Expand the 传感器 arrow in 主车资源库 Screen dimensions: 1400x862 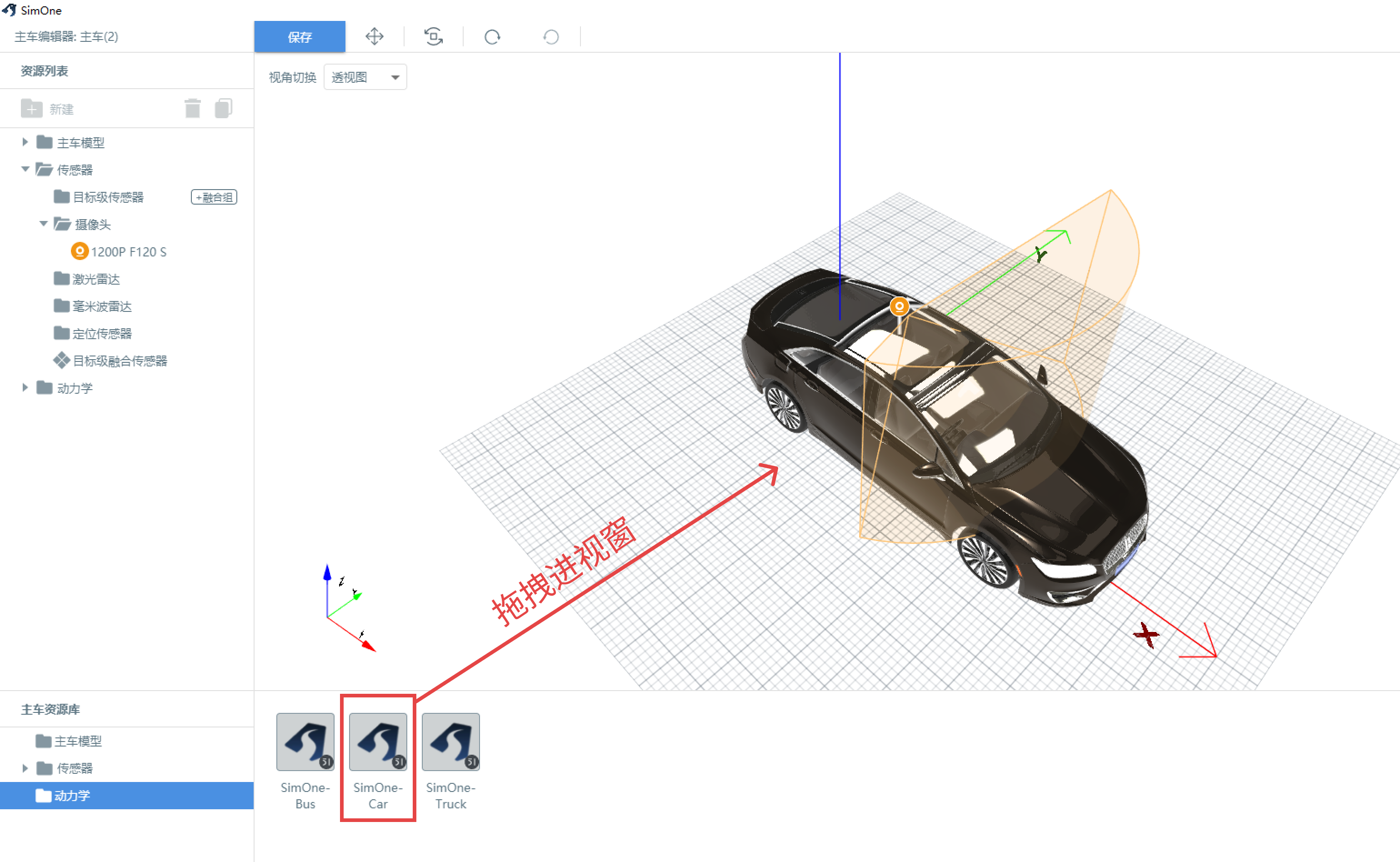[x=25, y=768]
